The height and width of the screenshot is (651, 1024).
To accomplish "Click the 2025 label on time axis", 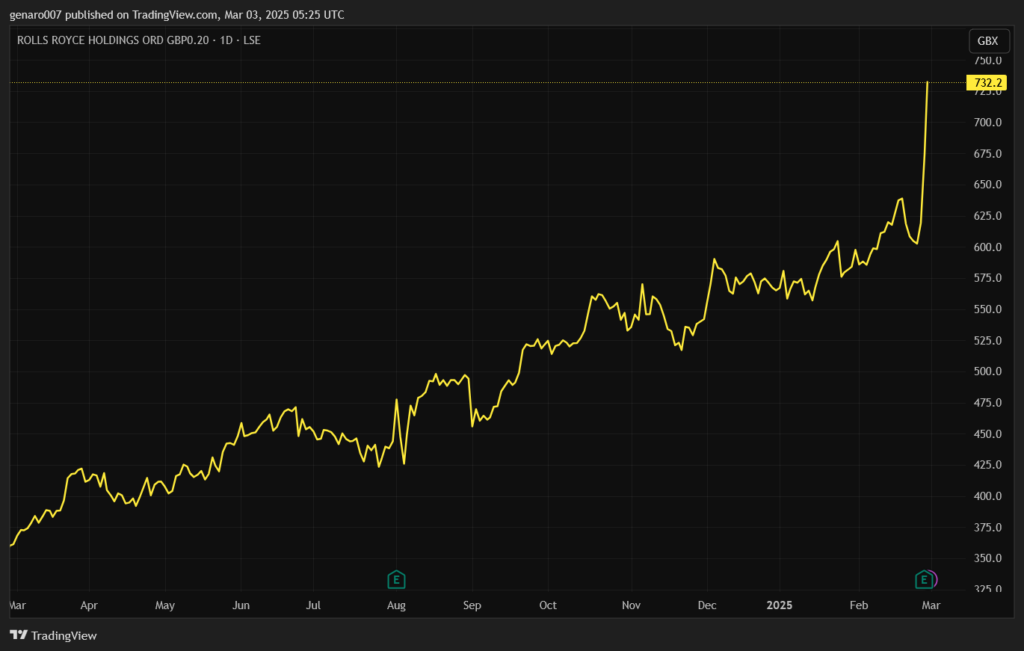I will coord(781,605).
